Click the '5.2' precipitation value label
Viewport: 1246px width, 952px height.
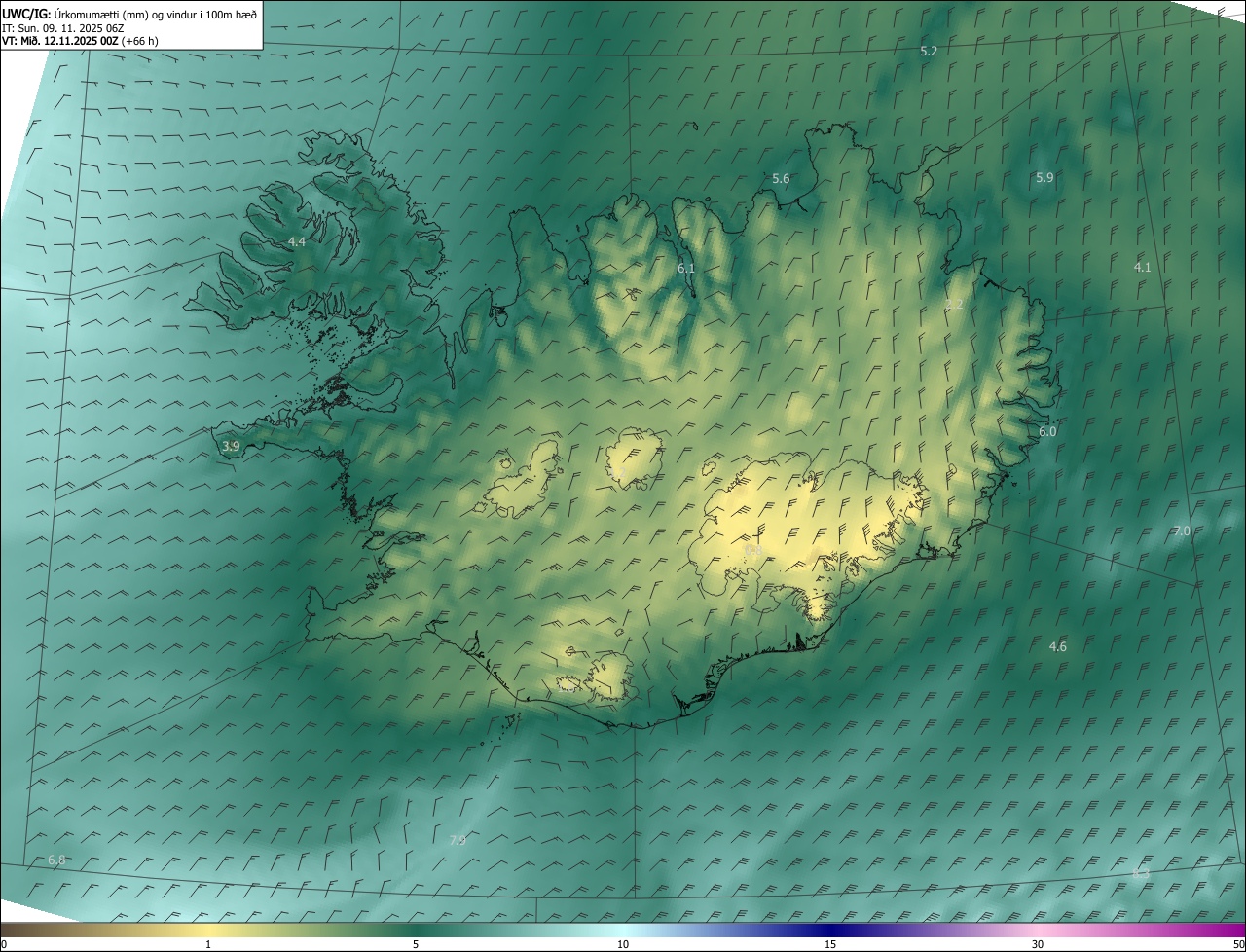pyautogui.click(x=929, y=51)
